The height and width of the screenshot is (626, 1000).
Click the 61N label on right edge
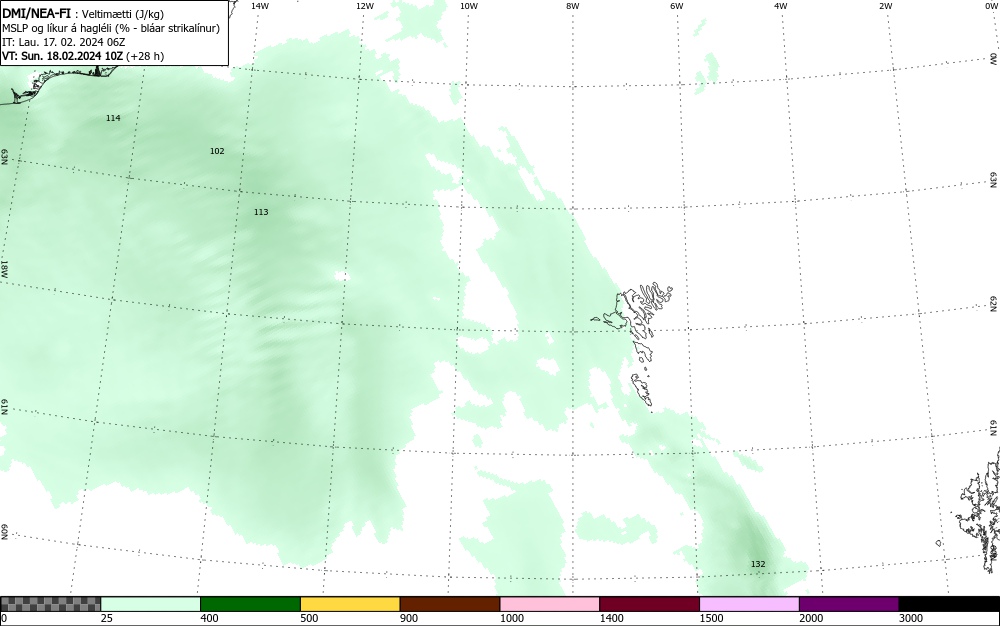[994, 428]
